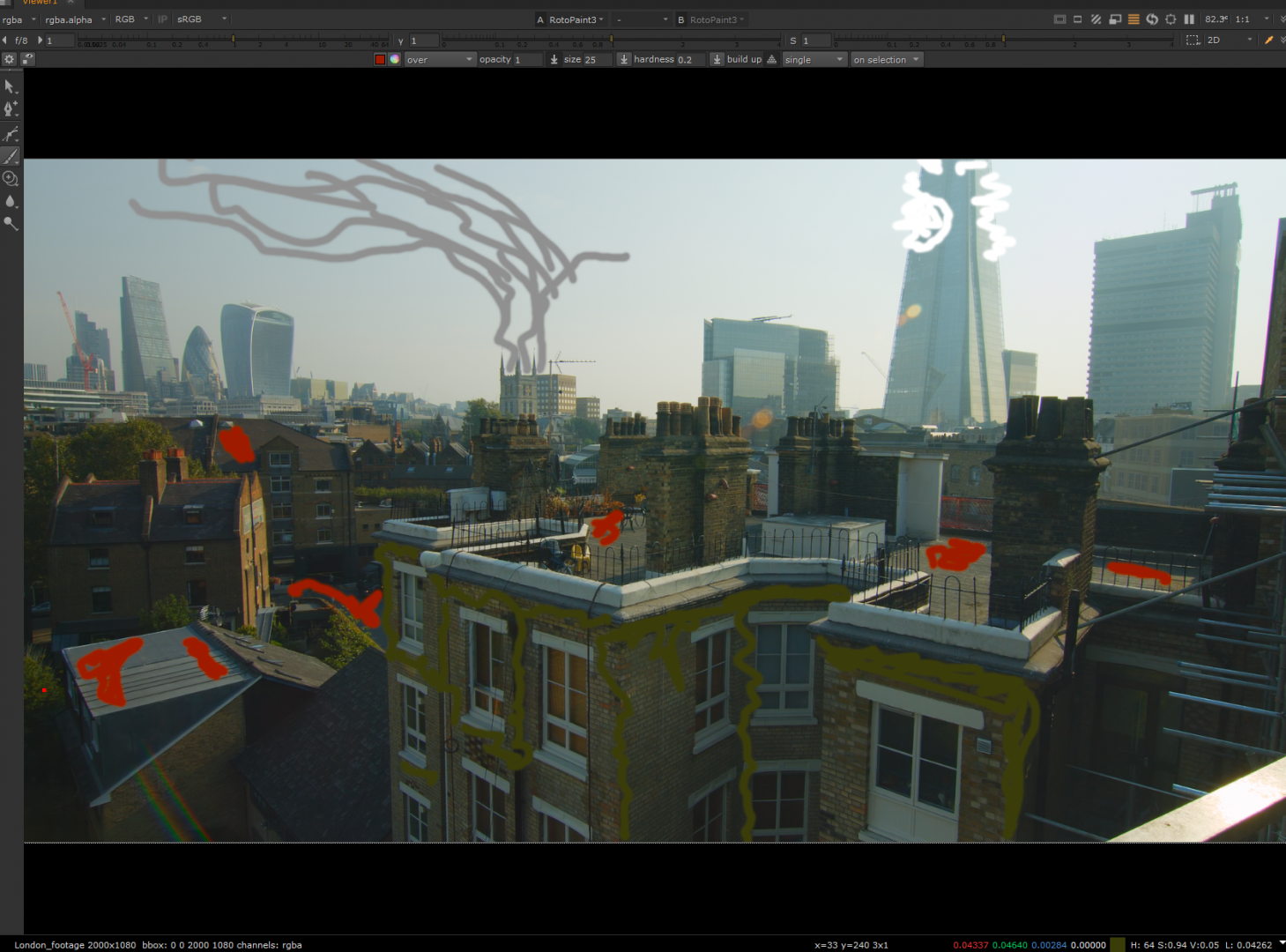1286x952 pixels.
Task: Open the 'over' blend mode dropdown
Action: click(439, 60)
